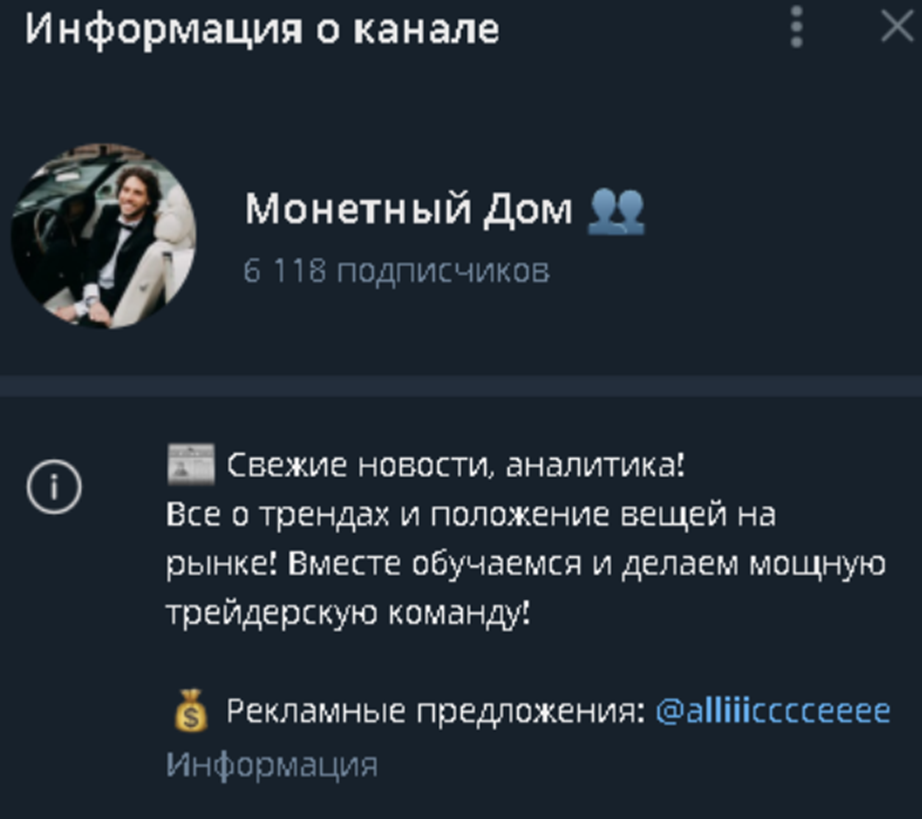922x819 pixels.
Task: Click the circled info icon beside the description
Action: (x=54, y=487)
